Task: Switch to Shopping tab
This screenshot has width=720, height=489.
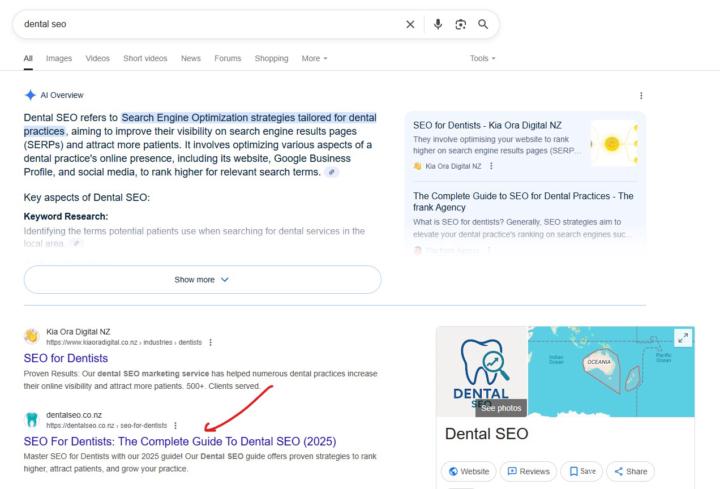Action: click(x=271, y=58)
